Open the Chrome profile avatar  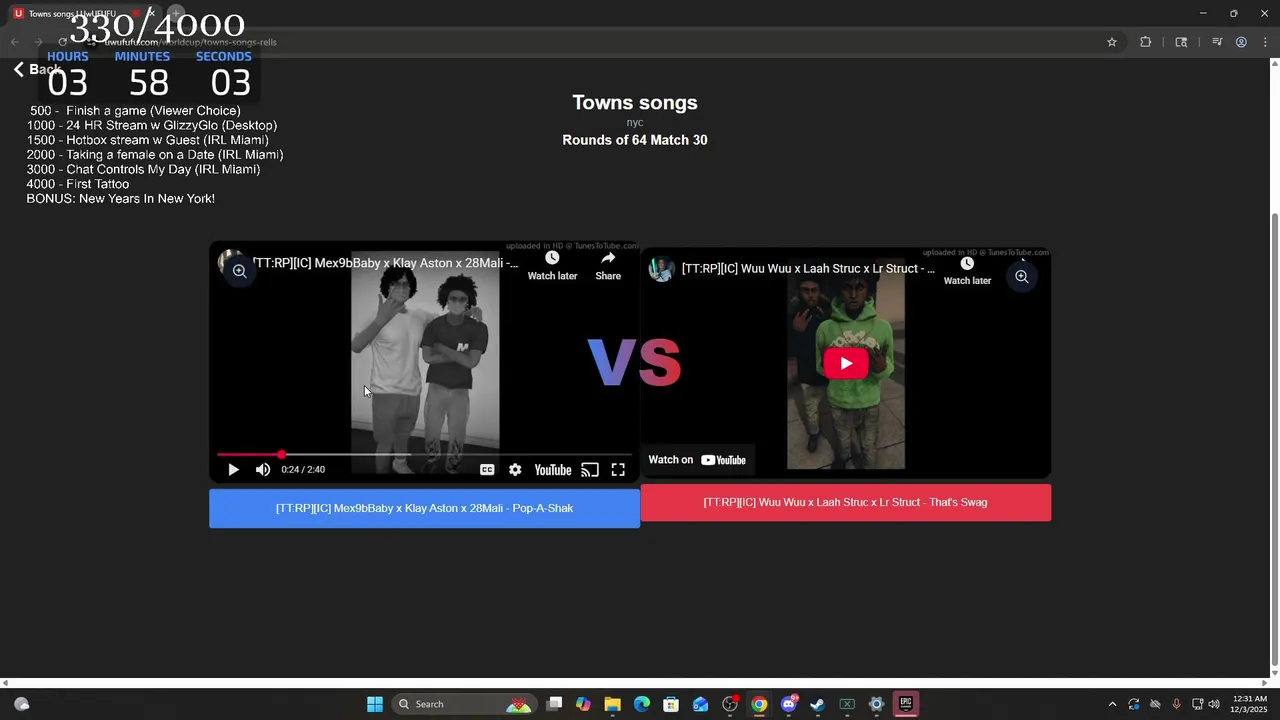(x=1241, y=42)
